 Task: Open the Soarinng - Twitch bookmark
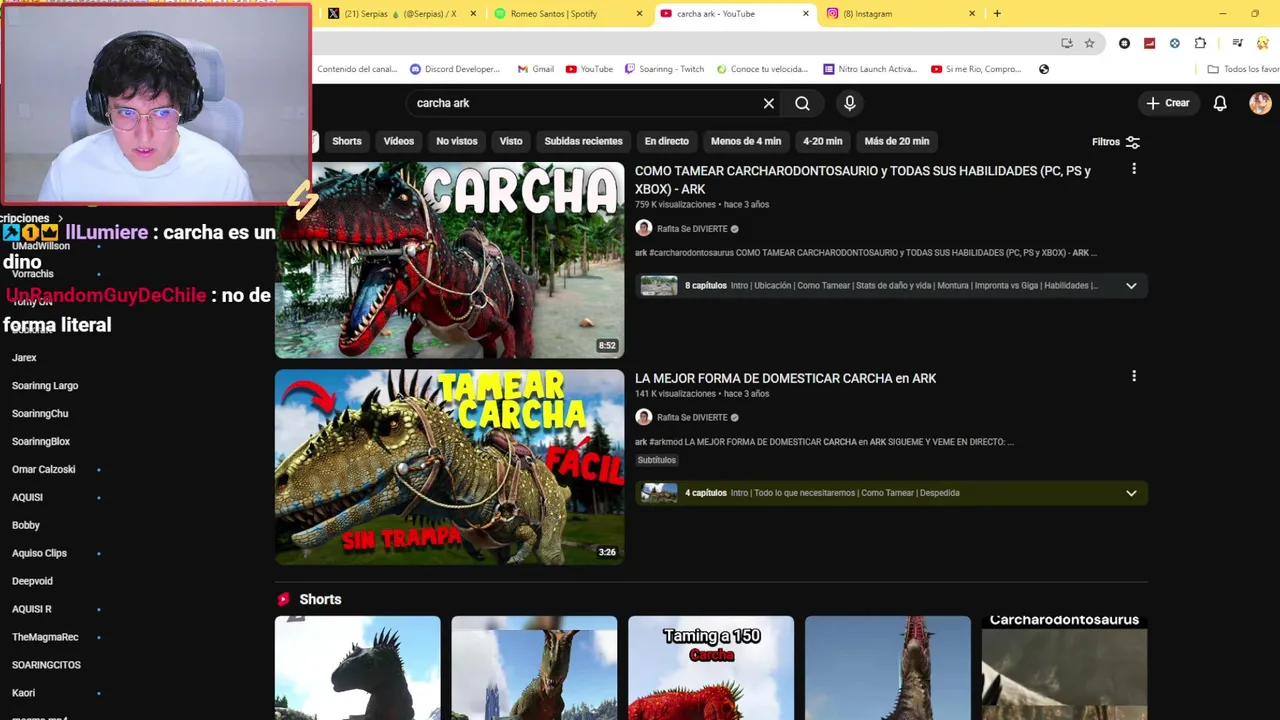click(664, 69)
